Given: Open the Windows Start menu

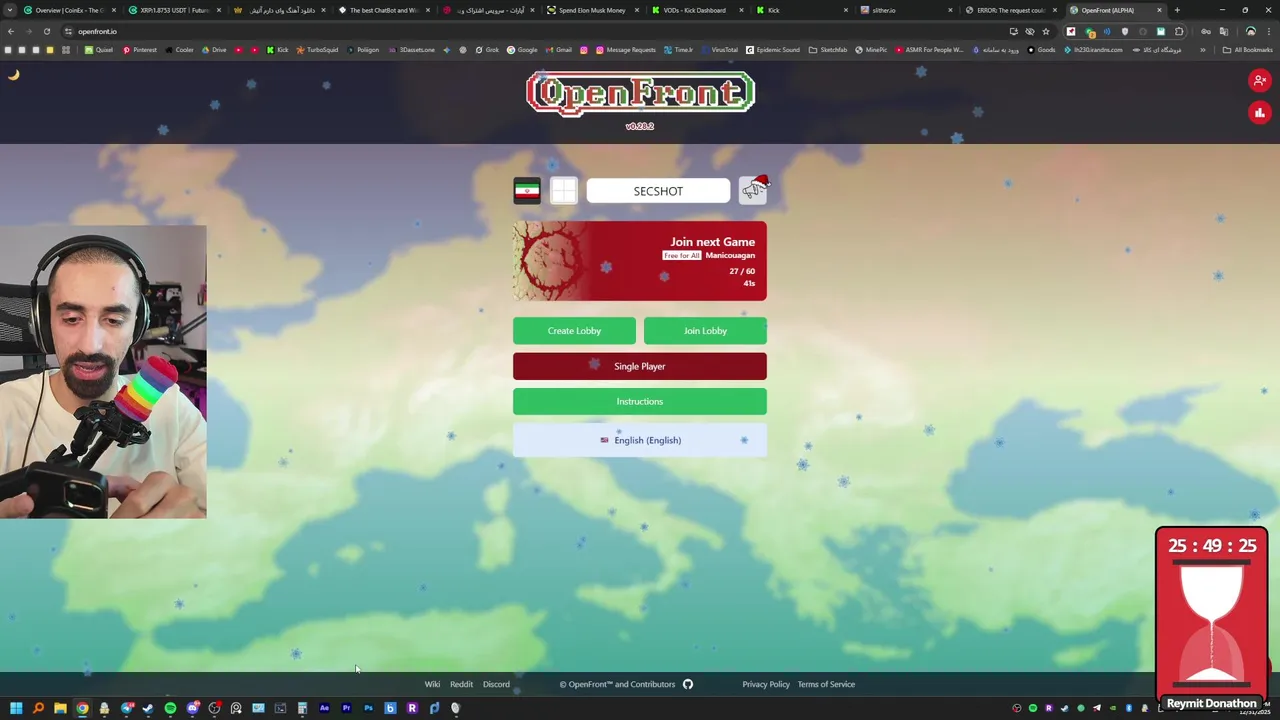Looking at the screenshot, I should [x=16, y=708].
